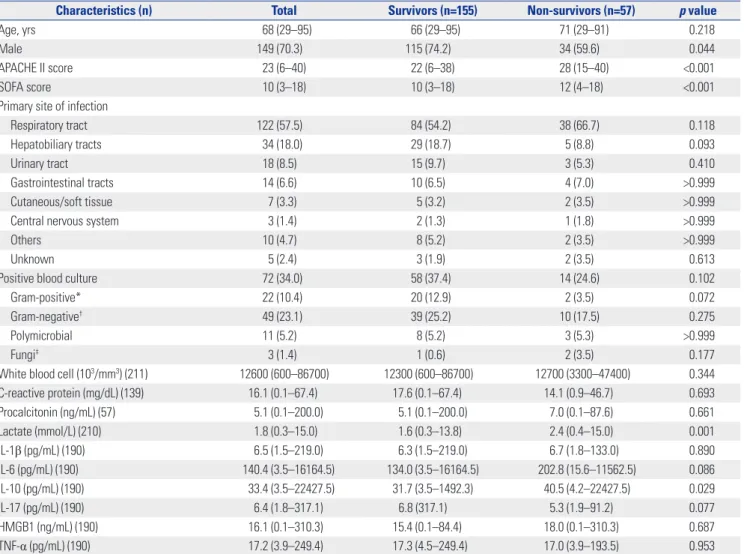Viewport: 744px width, 554px height.
Task: Click Survivors hepatobiliary value '29 (18.7)'
Action: point(431,145)
